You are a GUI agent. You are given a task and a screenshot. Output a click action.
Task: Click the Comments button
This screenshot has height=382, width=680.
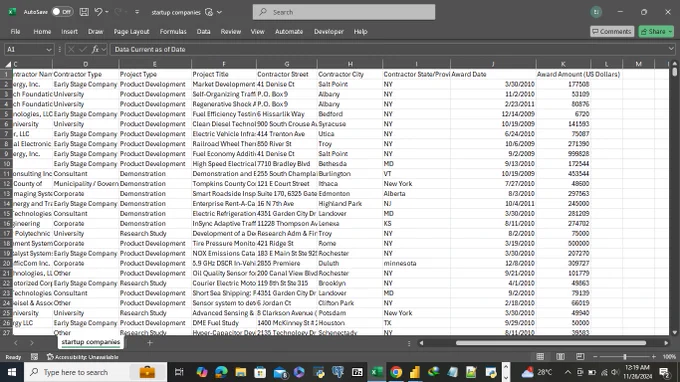612,32
